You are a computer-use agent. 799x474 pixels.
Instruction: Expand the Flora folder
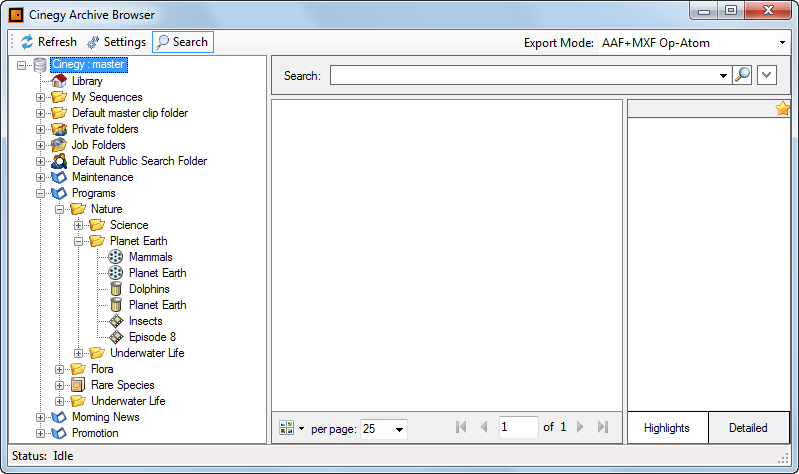[x=60, y=370]
